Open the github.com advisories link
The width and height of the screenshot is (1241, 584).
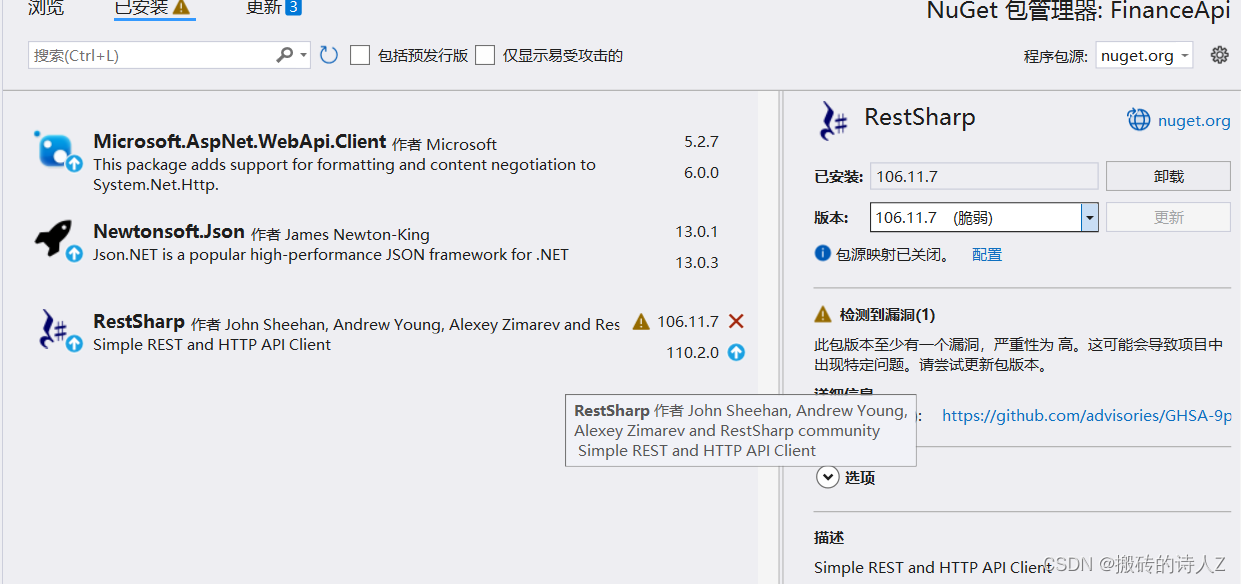tap(1086, 415)
